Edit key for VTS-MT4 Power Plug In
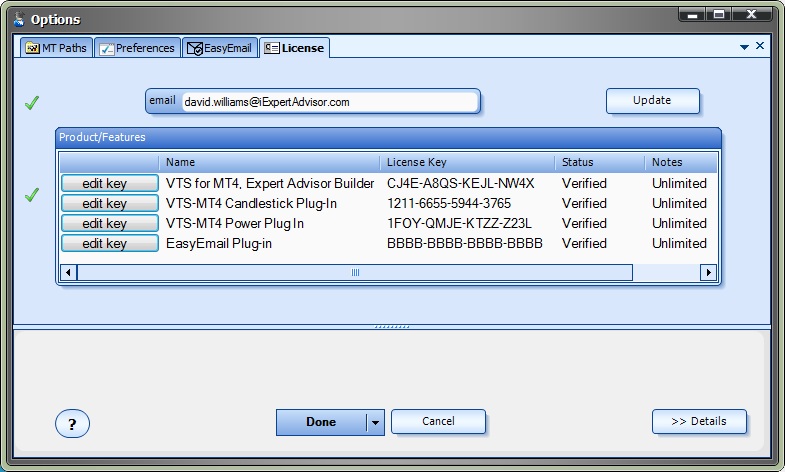Screen dimensions: 785x472 coord(110,223)
